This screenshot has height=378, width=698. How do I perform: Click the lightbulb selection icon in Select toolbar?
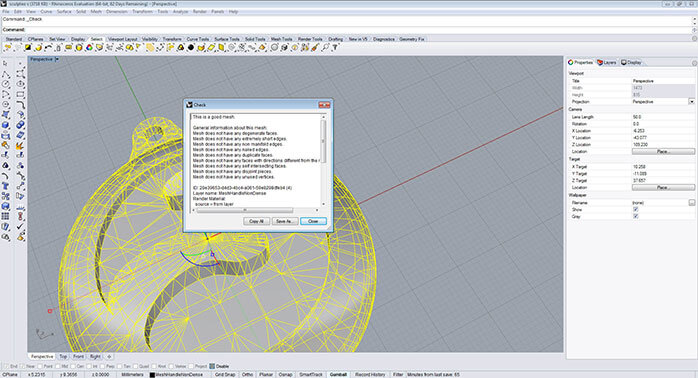[295, 47]
